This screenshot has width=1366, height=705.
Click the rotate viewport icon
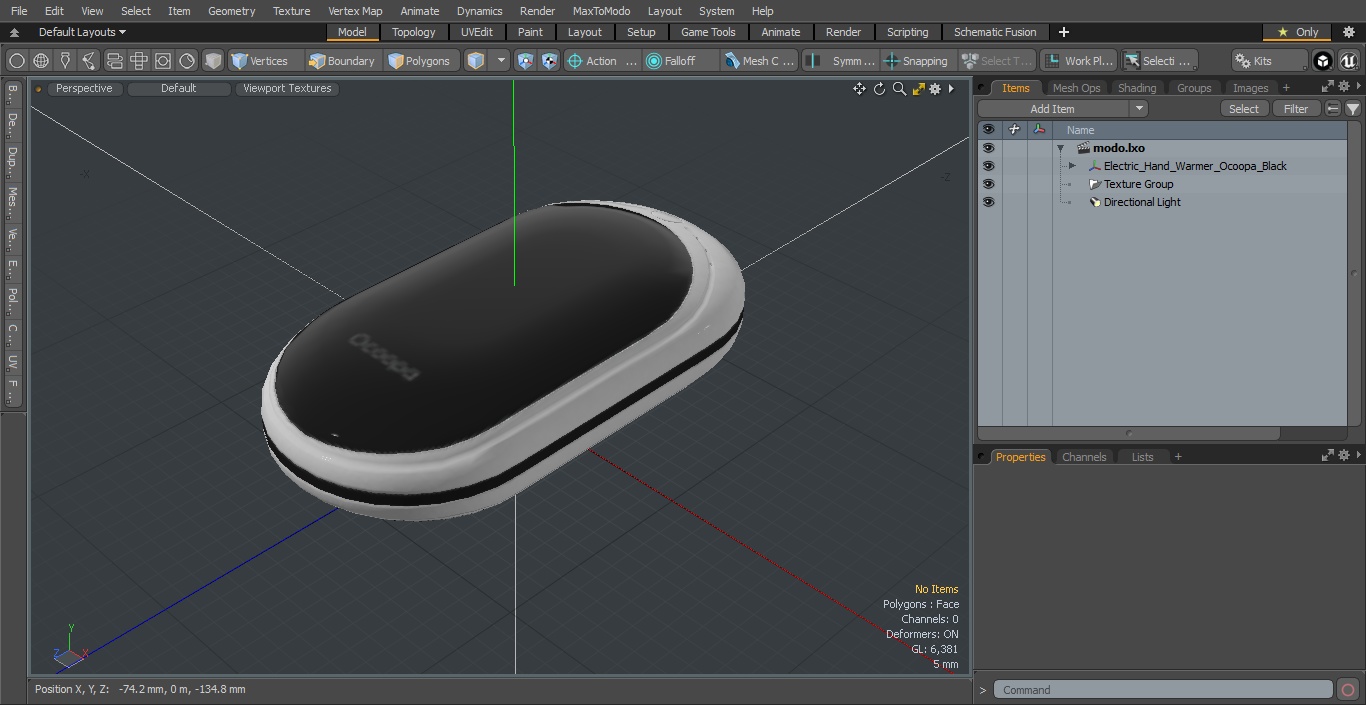point(879,89)
